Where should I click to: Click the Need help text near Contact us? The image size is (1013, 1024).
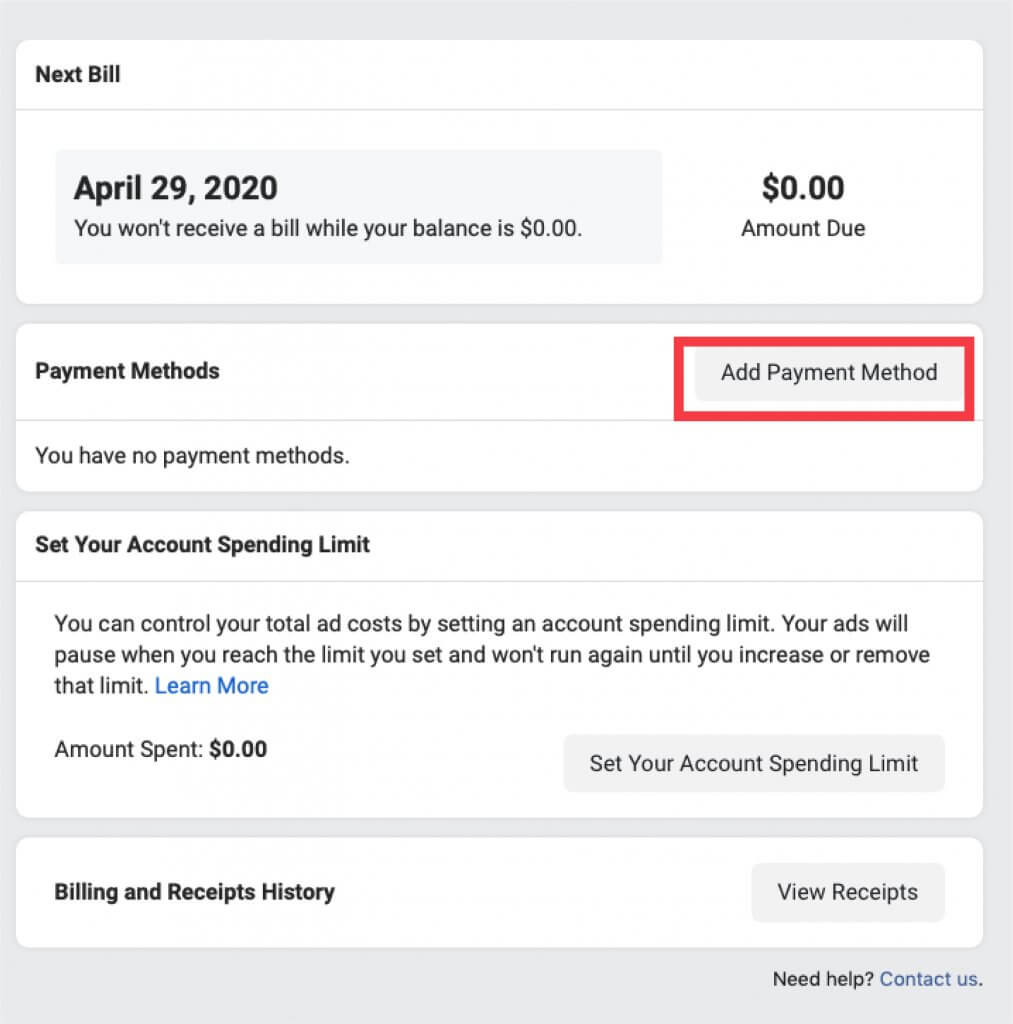click(x=822, y=979)
